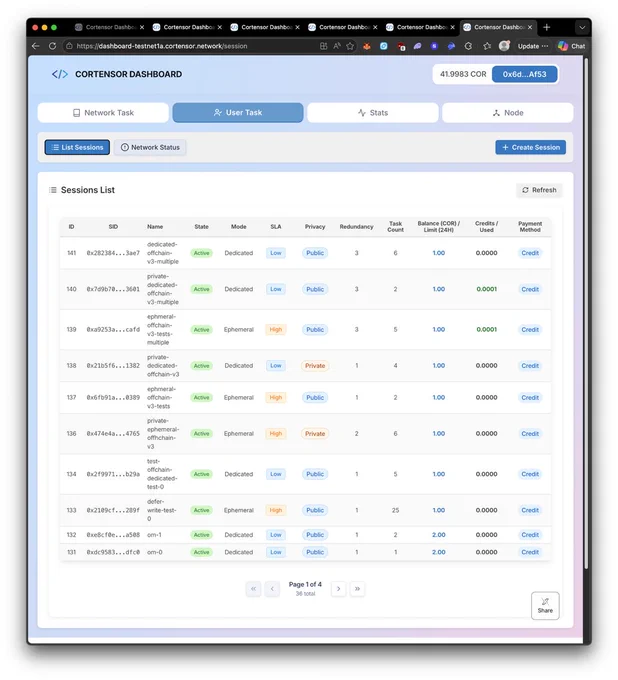Click the Create Session button
The height and width of the screenshot is (680, 618).
click(x=530, y=147)
